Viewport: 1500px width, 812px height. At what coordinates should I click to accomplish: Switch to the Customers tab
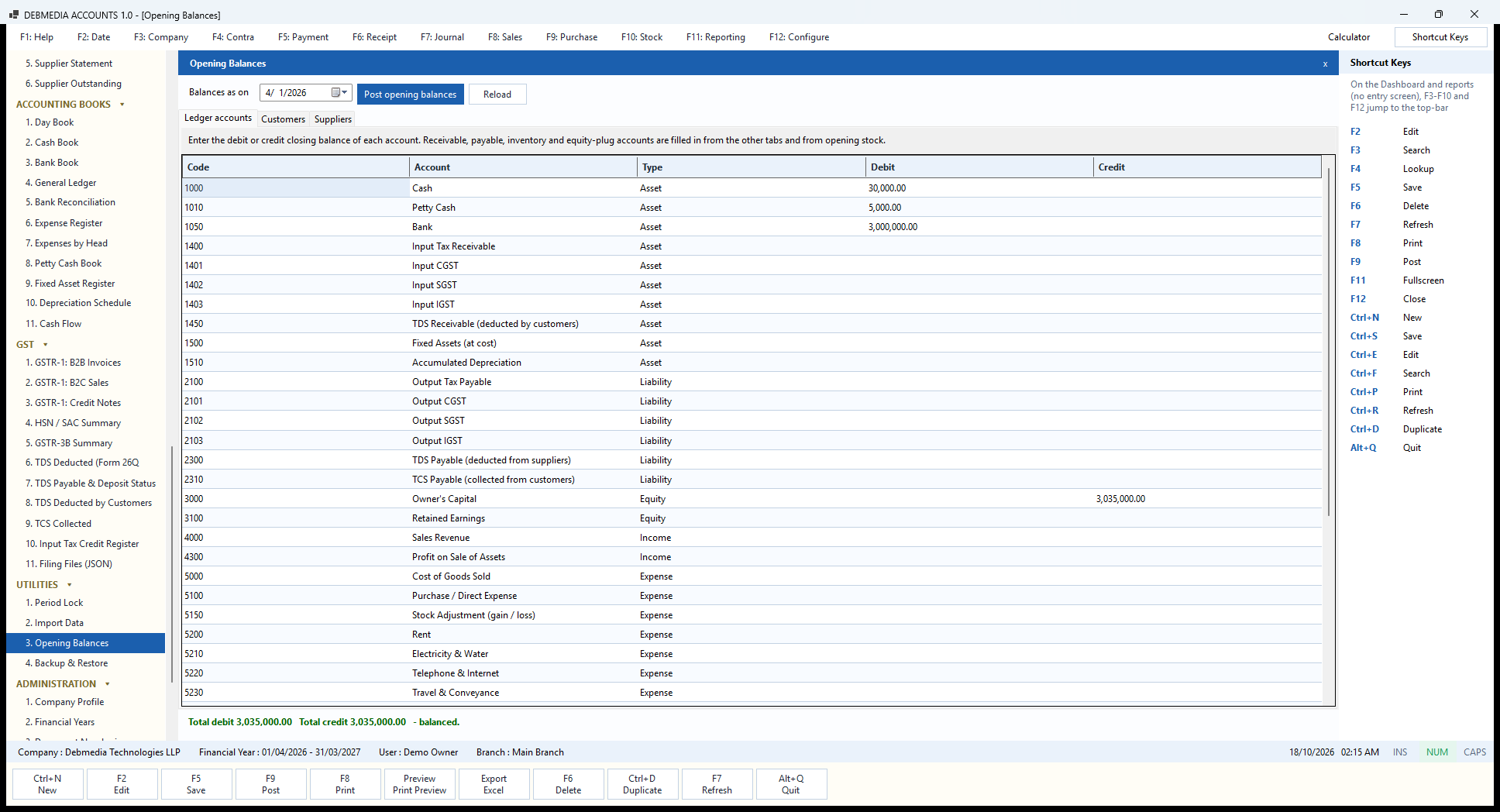pyautogui.click(x=283, y=119)
